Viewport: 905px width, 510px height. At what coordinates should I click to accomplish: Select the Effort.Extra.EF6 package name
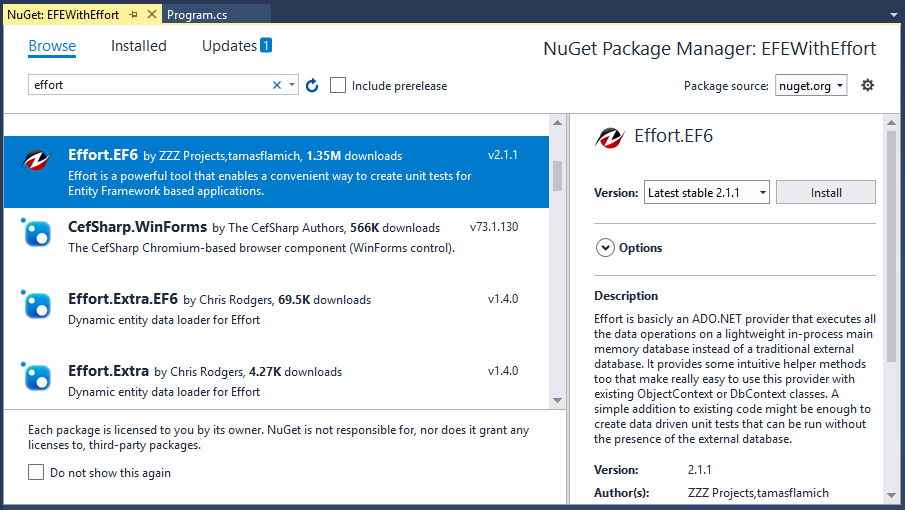(x=123, y=299)
